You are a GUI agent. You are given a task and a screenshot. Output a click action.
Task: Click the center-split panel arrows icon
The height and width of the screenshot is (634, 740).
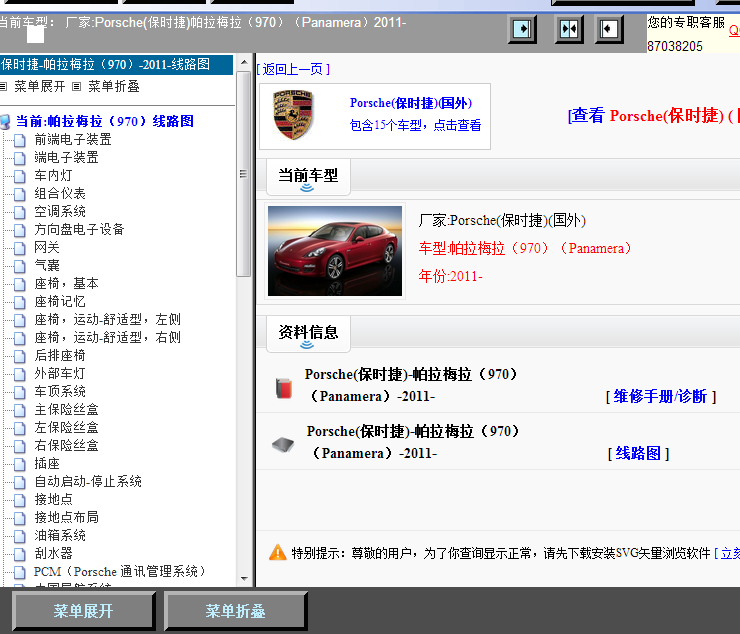[x=569, y=29]
